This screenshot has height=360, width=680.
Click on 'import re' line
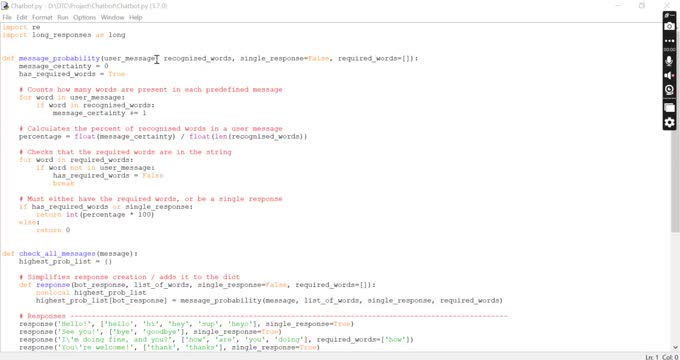coord(21,27)
